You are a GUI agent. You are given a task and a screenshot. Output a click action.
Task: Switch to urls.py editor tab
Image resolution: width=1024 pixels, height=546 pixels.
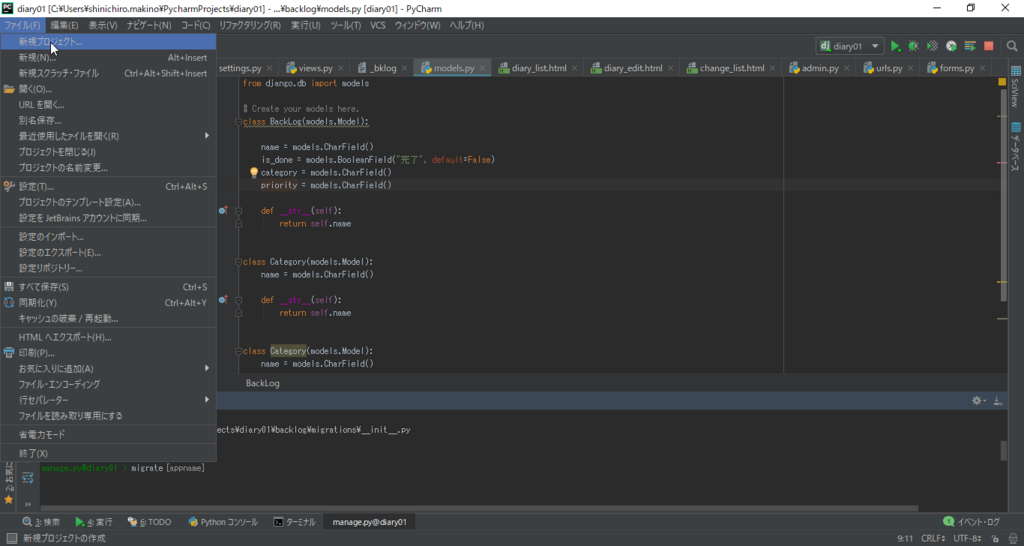(x=889, y=68)
